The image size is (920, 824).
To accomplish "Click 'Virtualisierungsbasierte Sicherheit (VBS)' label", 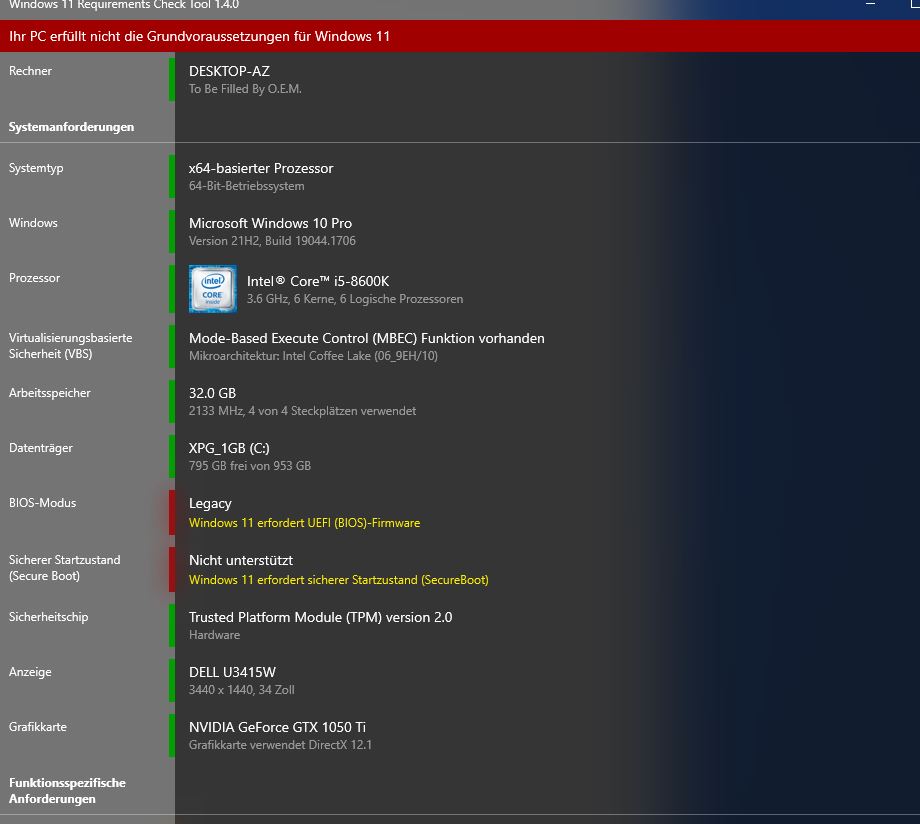I will 70,346.
